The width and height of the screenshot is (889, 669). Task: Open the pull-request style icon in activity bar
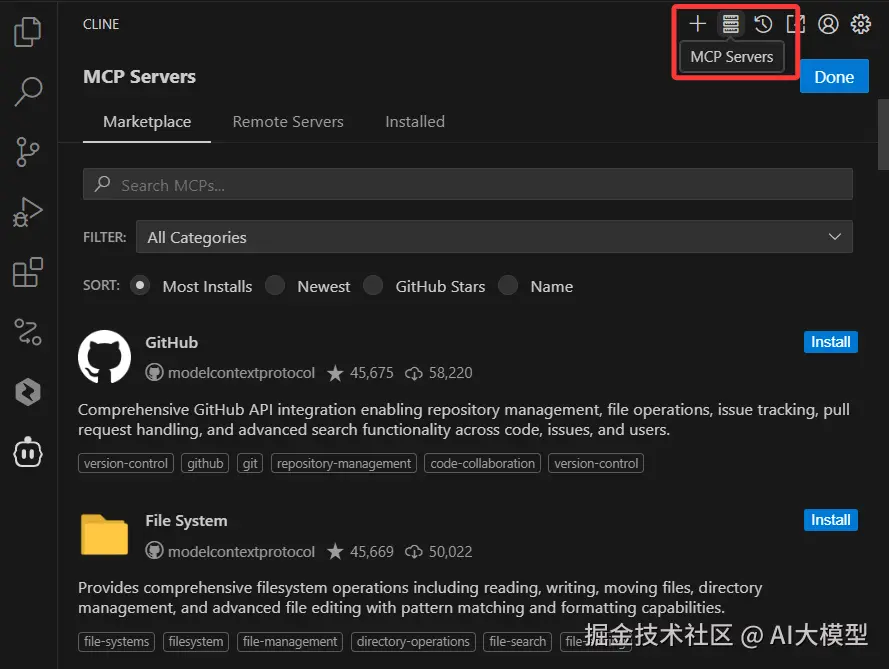pos(27,332)
